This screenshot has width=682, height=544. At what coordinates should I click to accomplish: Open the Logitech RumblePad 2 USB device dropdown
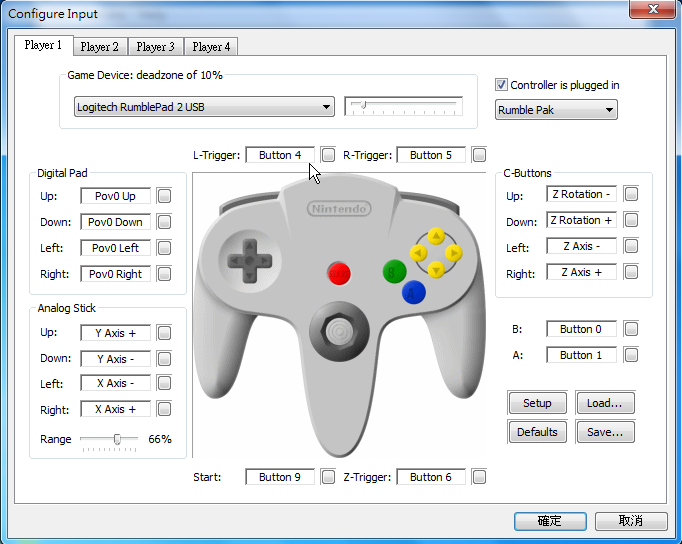click(x=204, y=107)
